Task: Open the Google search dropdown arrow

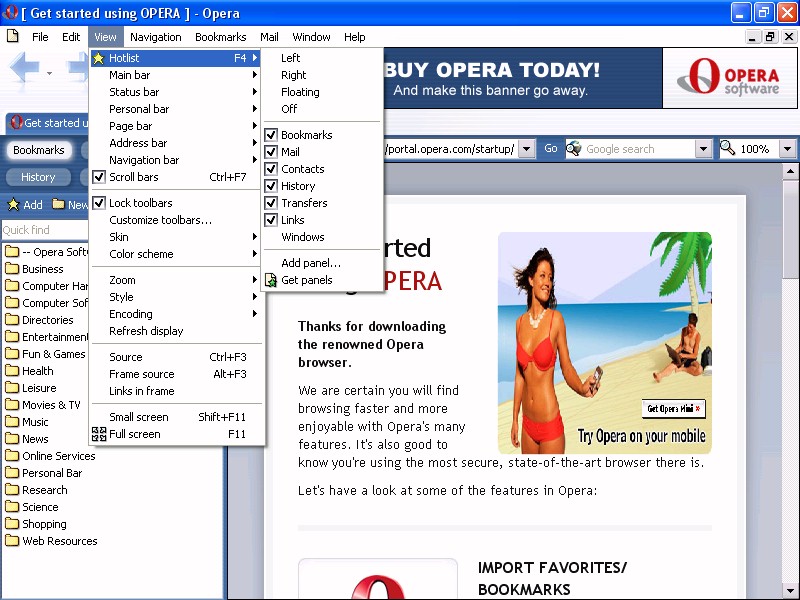Action: pyautogui.click(x=703, y=149)
